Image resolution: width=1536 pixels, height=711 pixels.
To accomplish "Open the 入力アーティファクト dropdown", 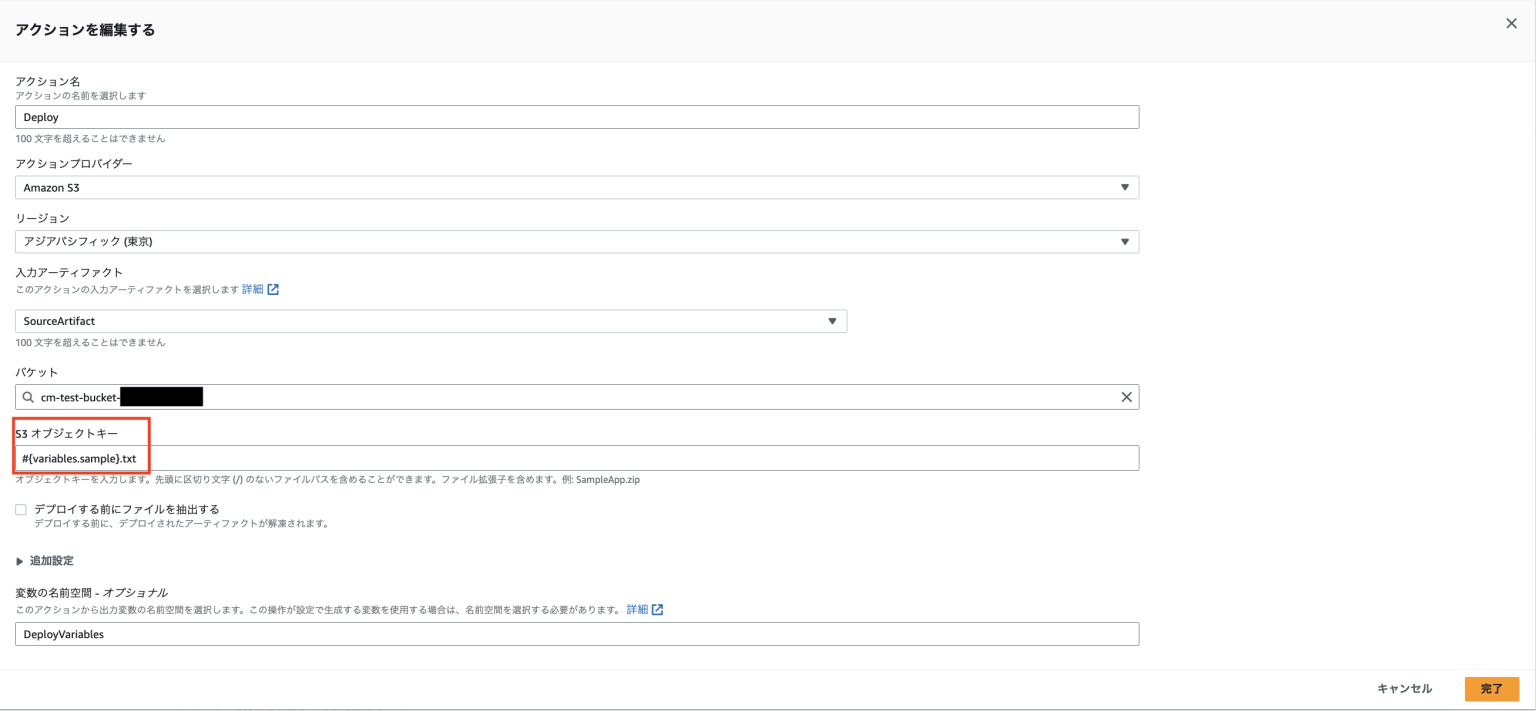I will click(x=430, y=320).
